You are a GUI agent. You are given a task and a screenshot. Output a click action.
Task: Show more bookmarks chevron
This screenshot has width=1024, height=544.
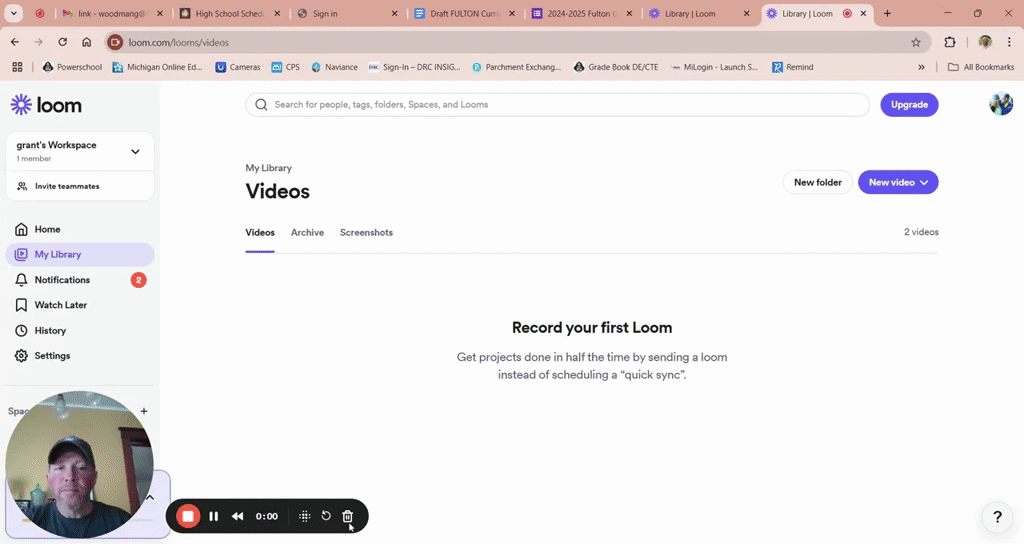tap(921, 67)
